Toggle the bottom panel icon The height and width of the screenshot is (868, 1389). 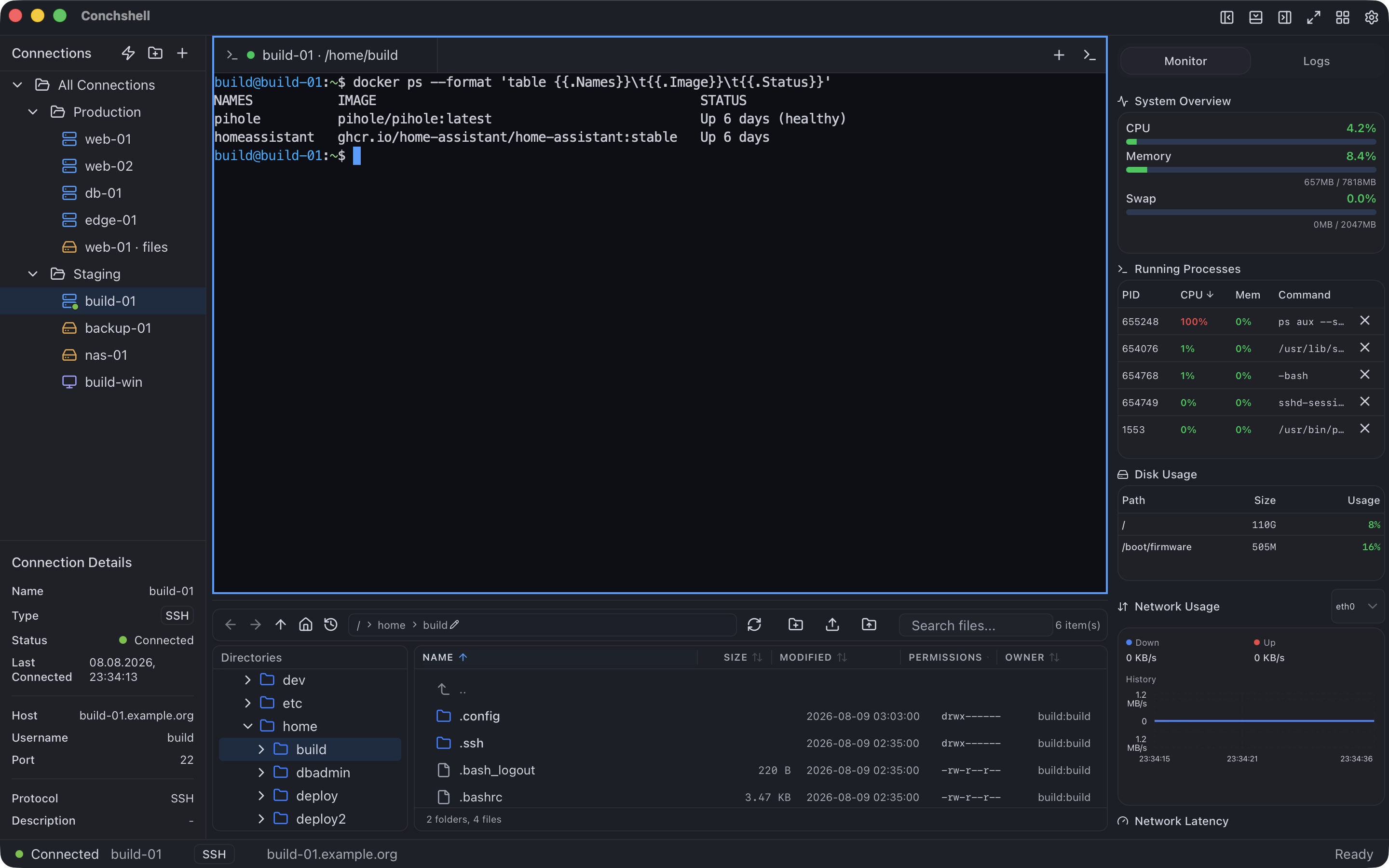point(1255,17)
